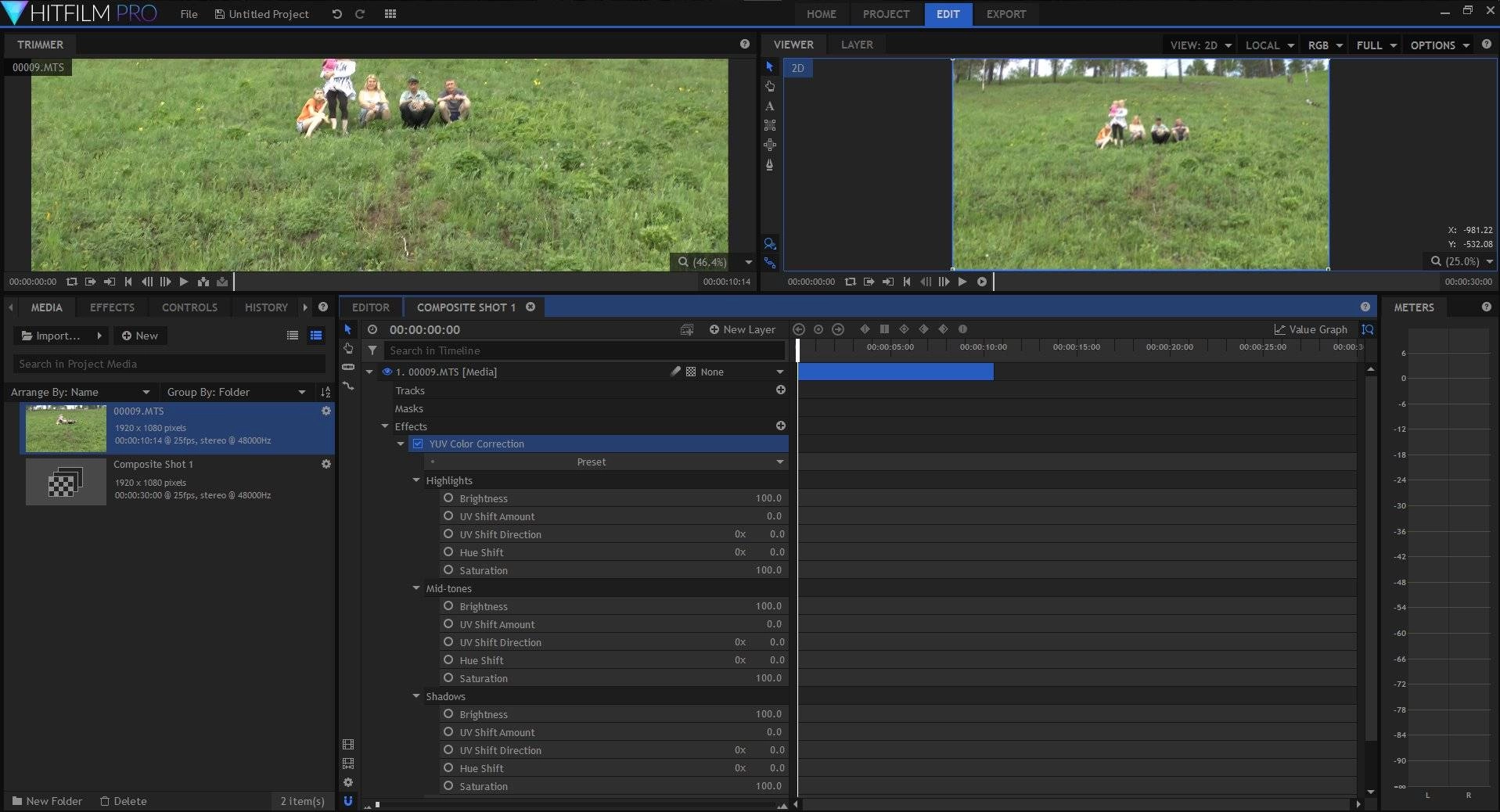
Task: Open the workspaces grid icon
Action: coord(390,14)
